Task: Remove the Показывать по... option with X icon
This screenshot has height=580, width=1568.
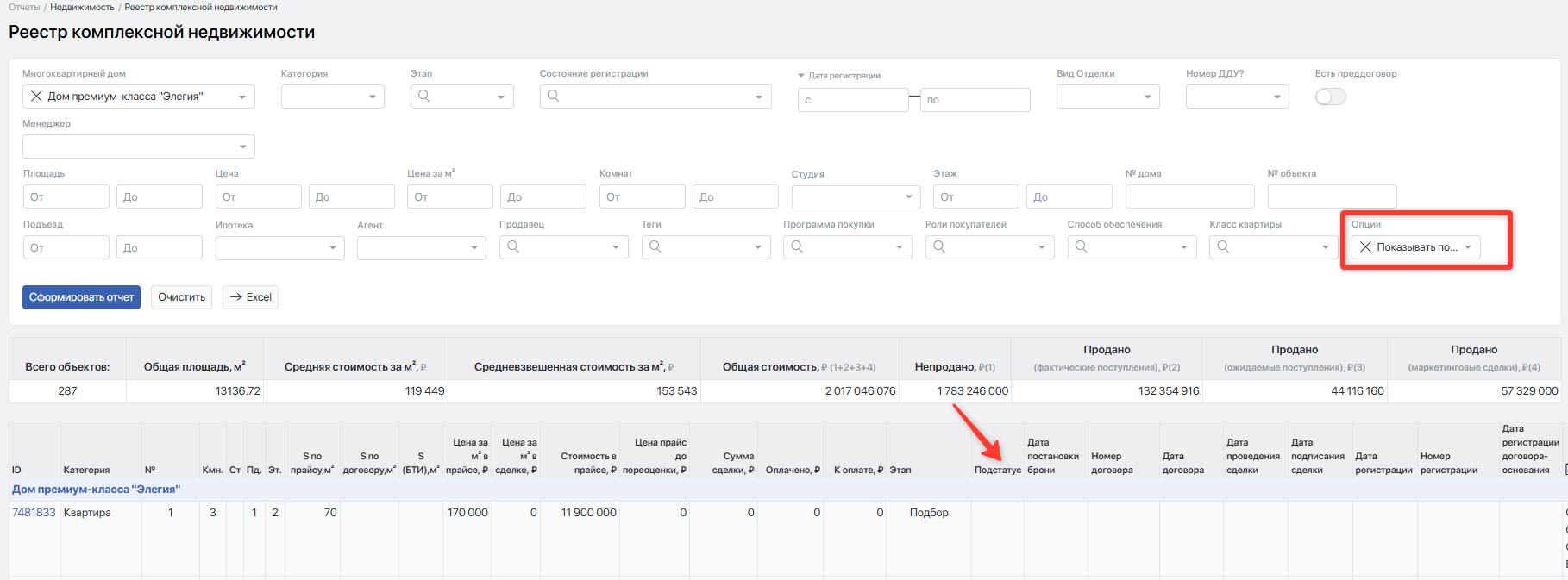Action: 1365,247
